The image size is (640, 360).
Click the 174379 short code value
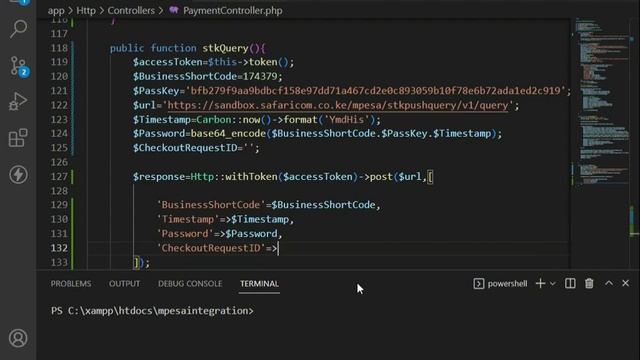(260, 76)
